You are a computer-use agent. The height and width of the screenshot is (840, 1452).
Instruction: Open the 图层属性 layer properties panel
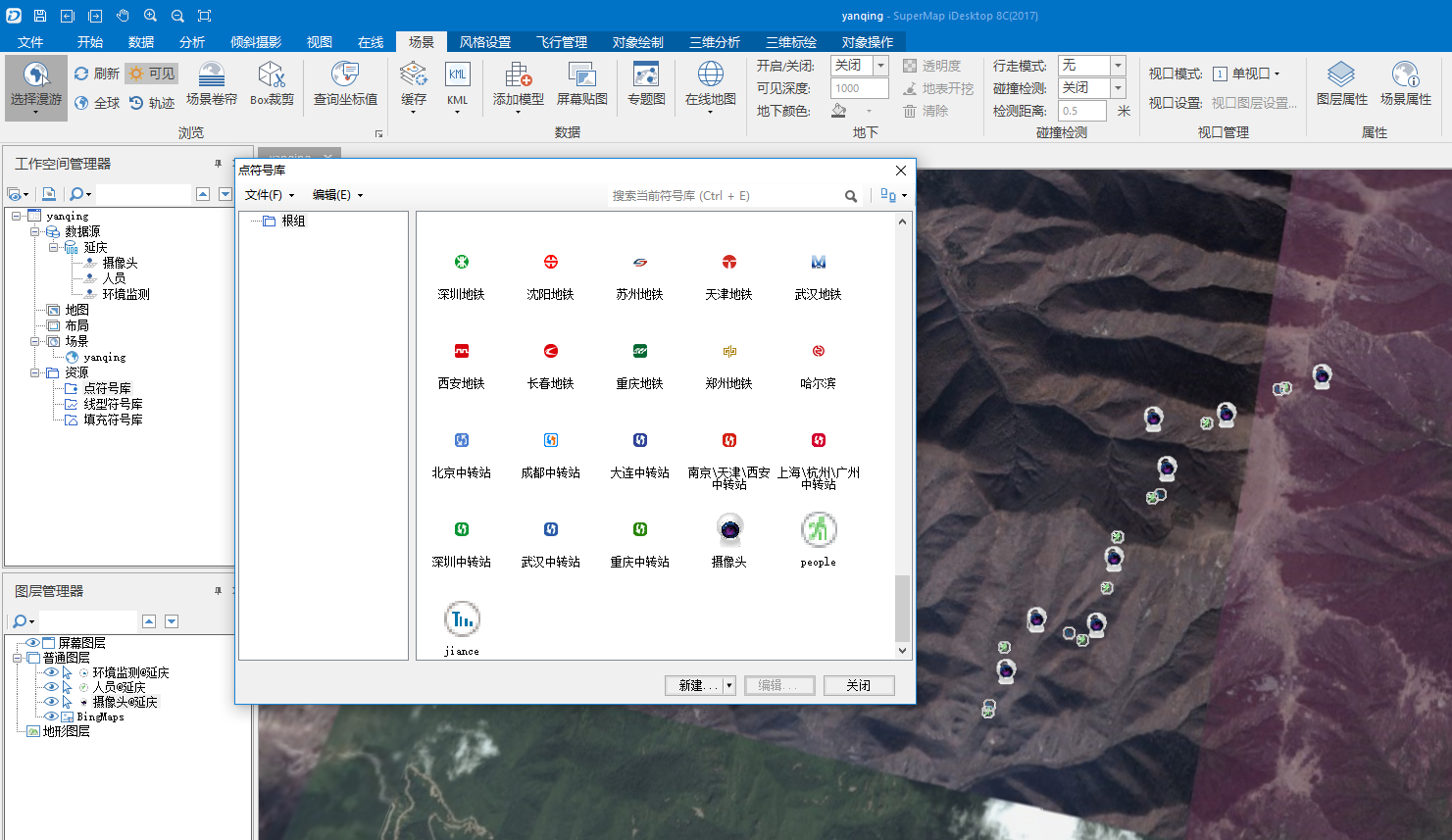click(1342, 83)
